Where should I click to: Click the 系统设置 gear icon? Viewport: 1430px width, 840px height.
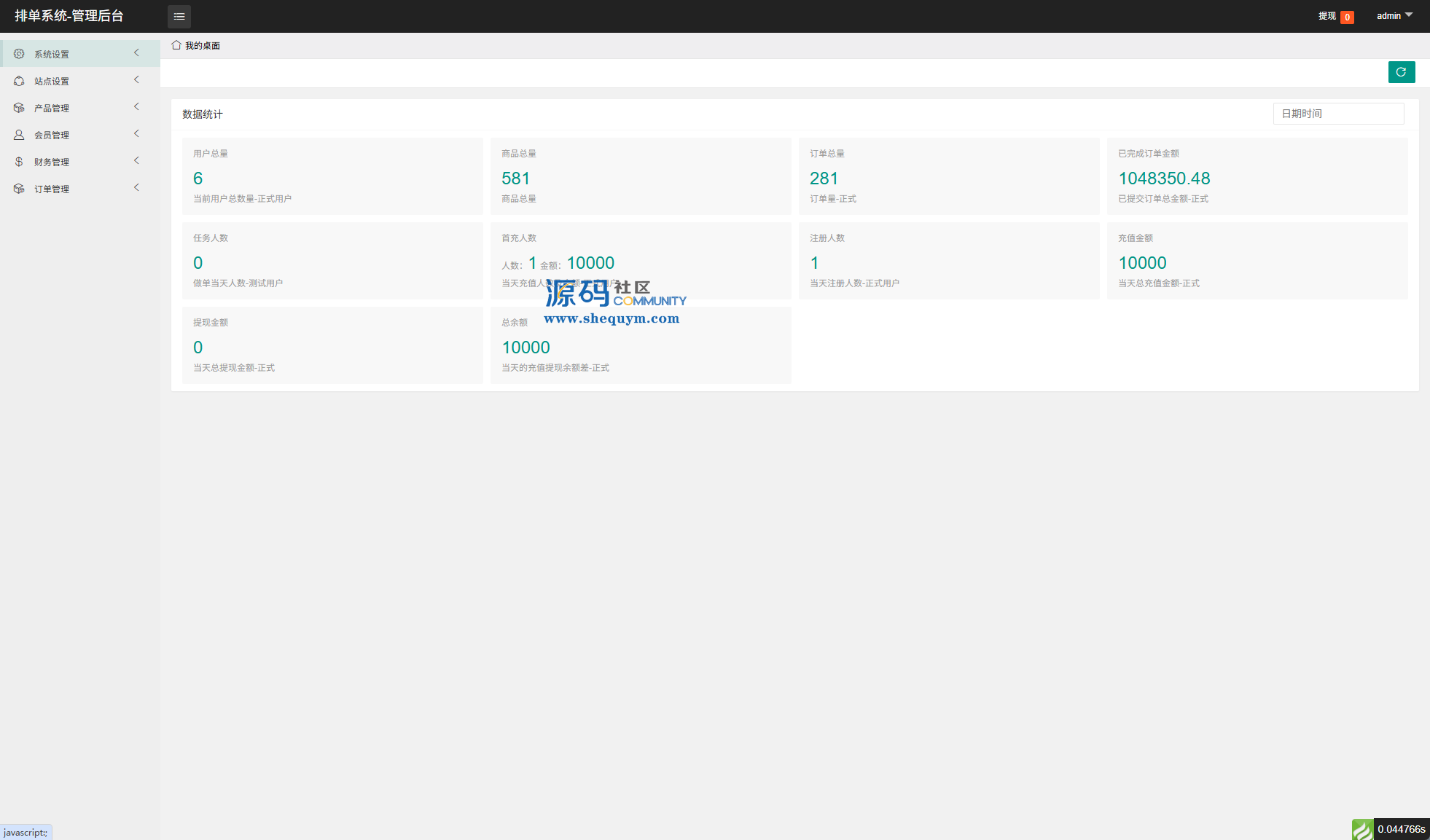[19, 54]
